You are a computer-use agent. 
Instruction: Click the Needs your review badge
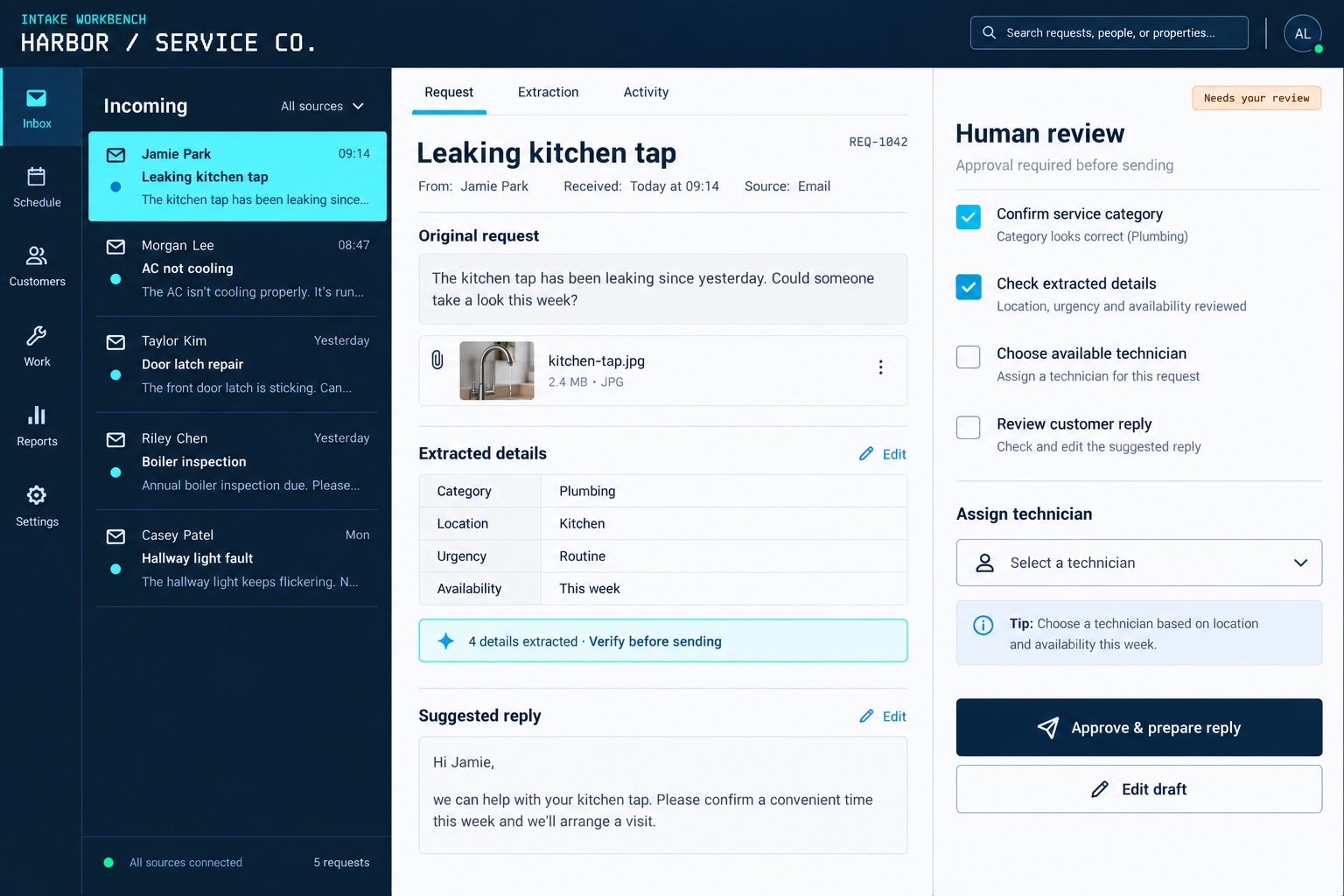pos(1256,98)
